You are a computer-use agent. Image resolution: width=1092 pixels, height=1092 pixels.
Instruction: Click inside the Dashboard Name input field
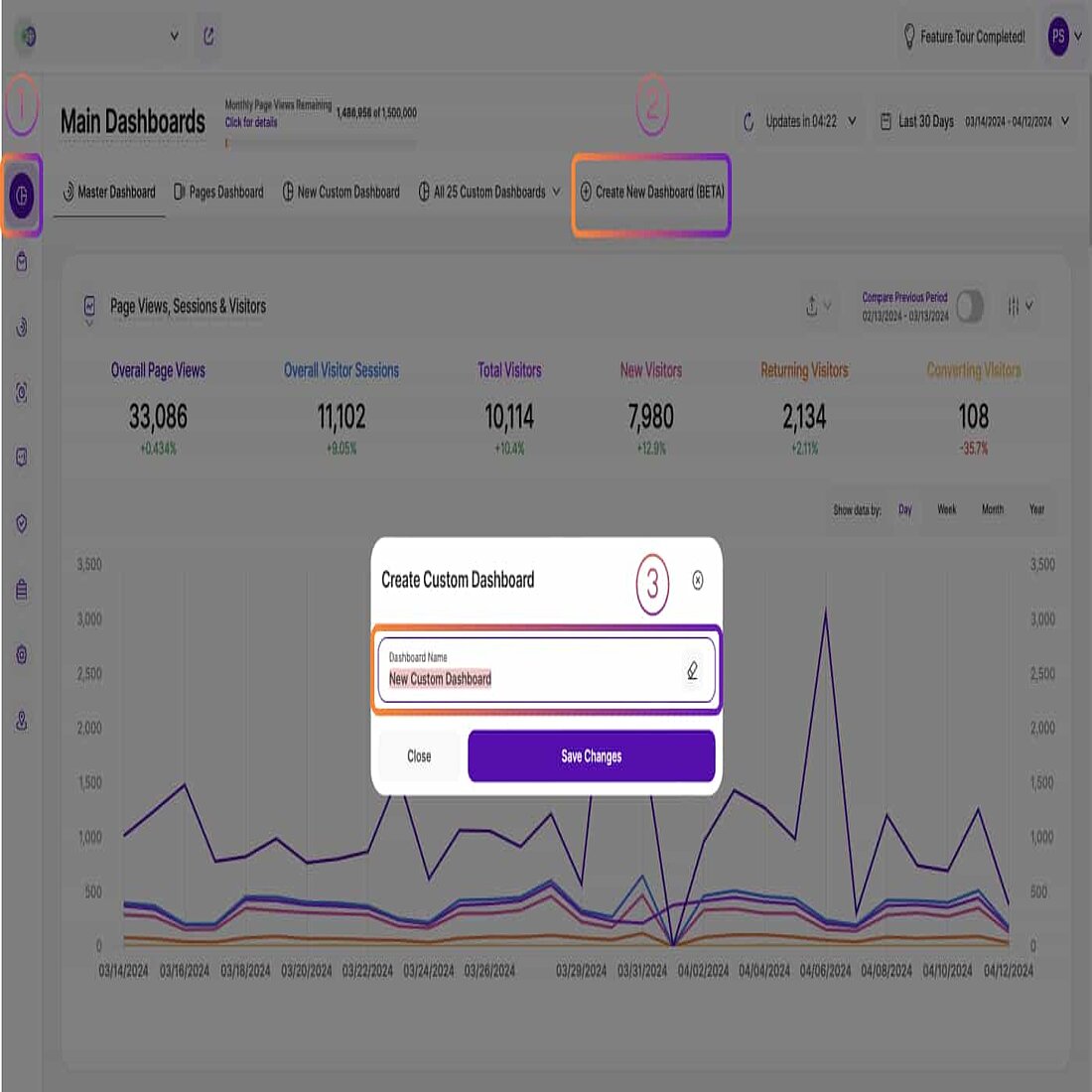click(526, 679)
